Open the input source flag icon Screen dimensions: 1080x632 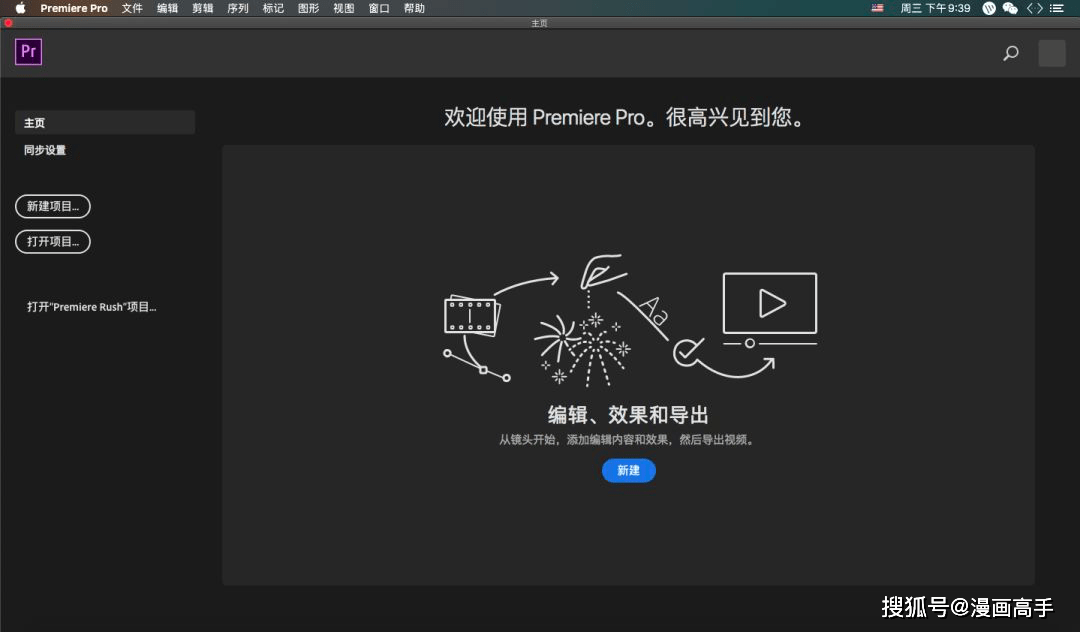(x=878, y=8)
